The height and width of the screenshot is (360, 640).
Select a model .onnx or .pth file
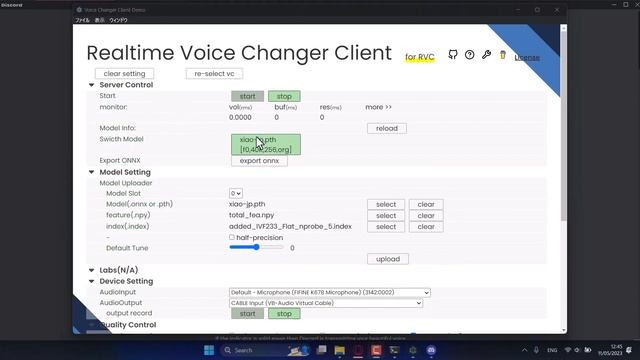point(386,204)
